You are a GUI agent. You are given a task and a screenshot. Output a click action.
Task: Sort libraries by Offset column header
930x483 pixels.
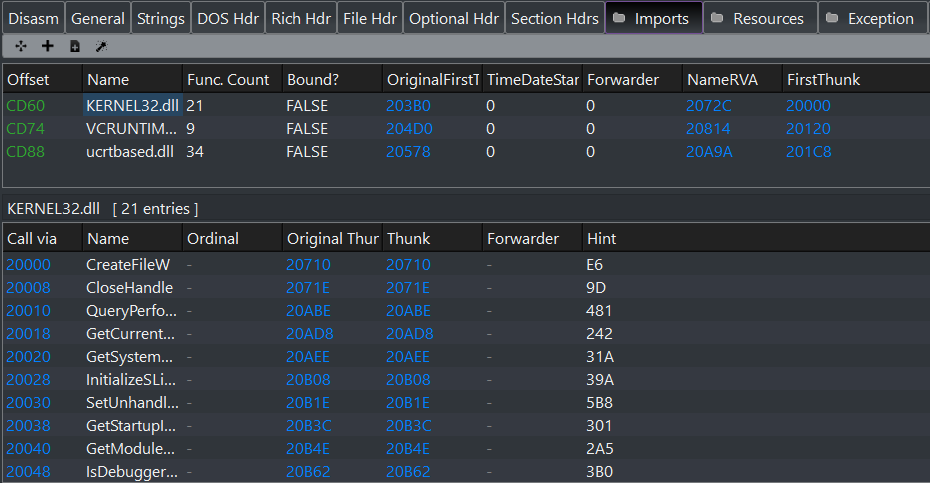click(42, 80)
